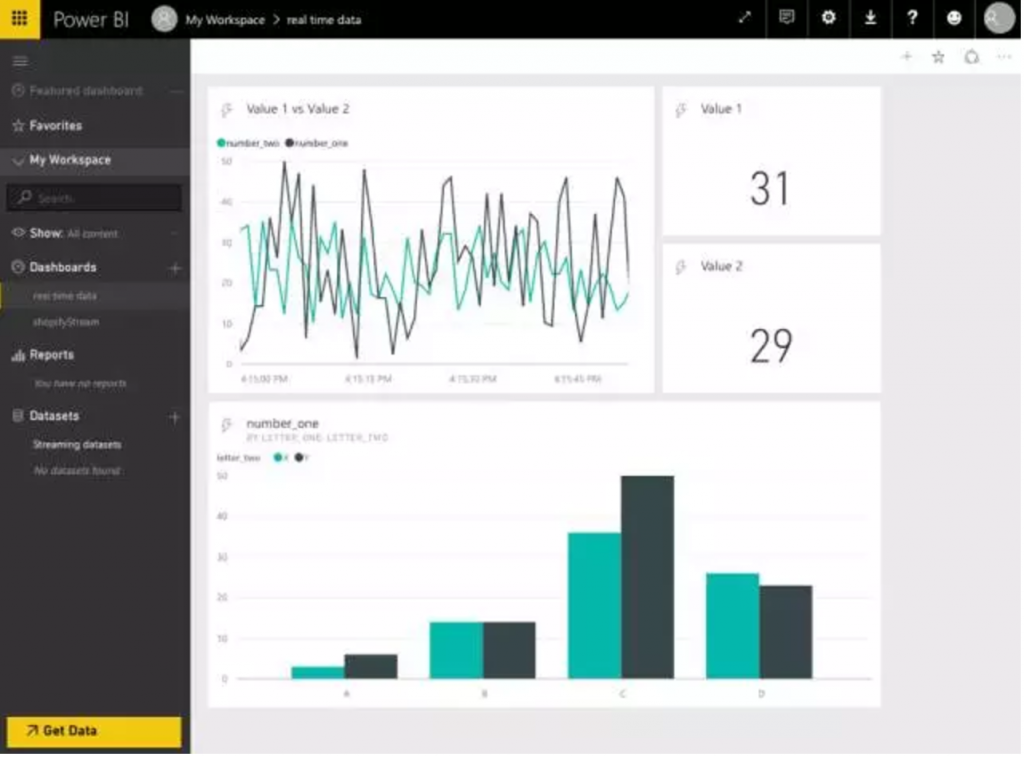The width and height of the screenshot is (1024, 757).
Task: Add a new dashboard with plus button
Action: point(175,268)
